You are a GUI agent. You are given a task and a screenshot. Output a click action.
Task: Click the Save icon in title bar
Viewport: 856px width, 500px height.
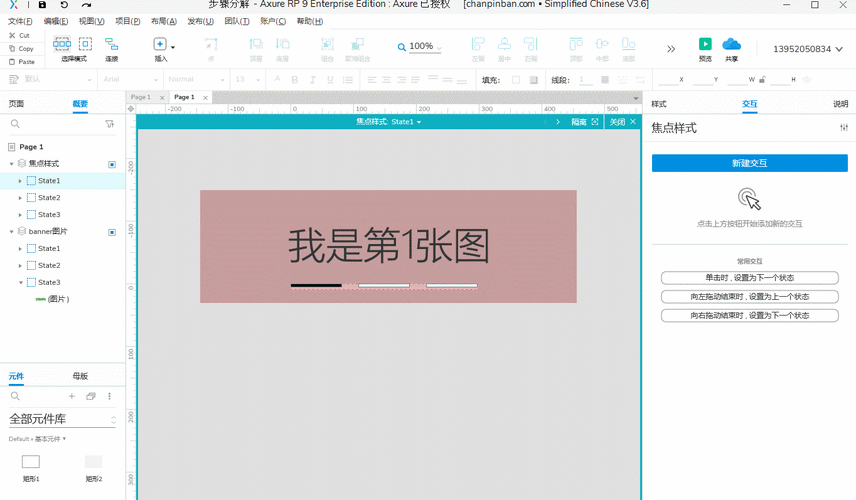click(x=42, y=4)
